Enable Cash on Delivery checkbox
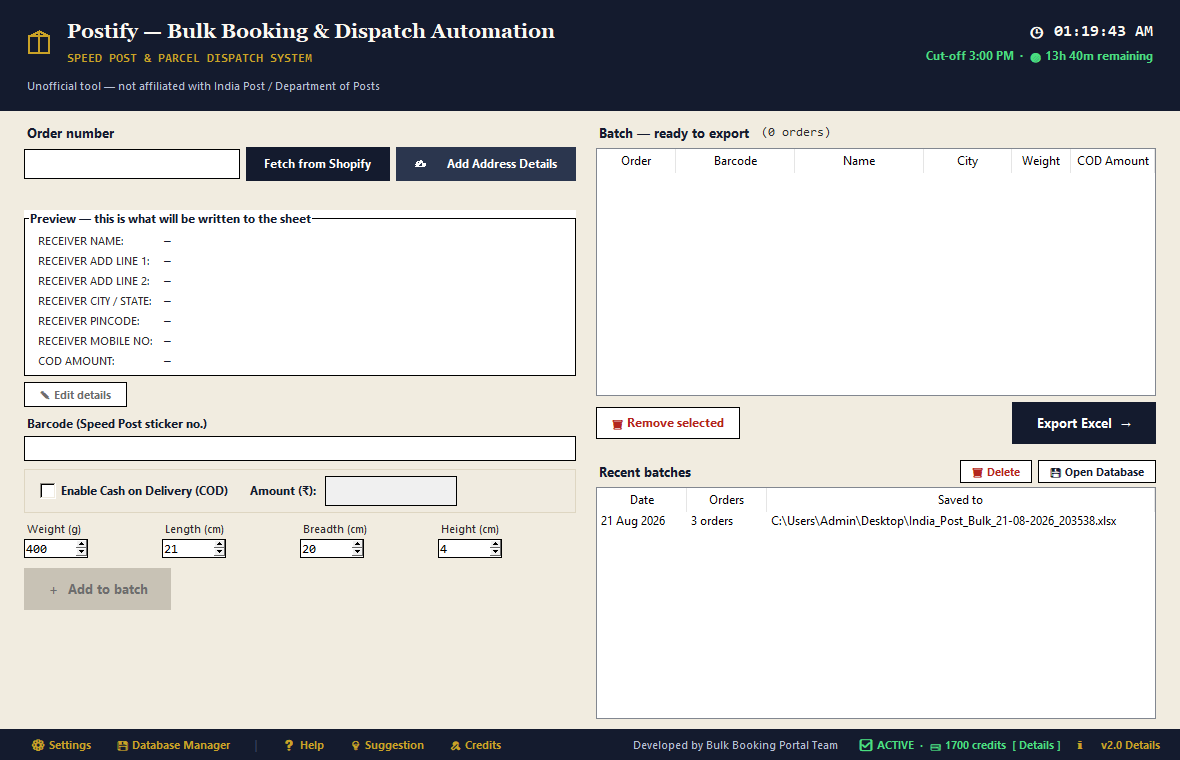Screen dimensions: 1180x760 click(x=47, y=491)
